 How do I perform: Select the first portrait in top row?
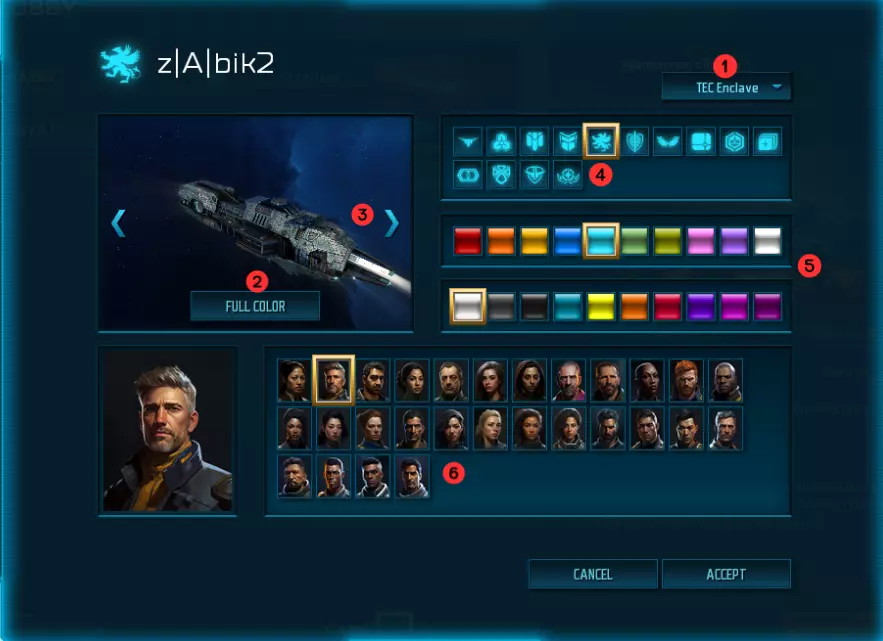click(x=294, y=380)
